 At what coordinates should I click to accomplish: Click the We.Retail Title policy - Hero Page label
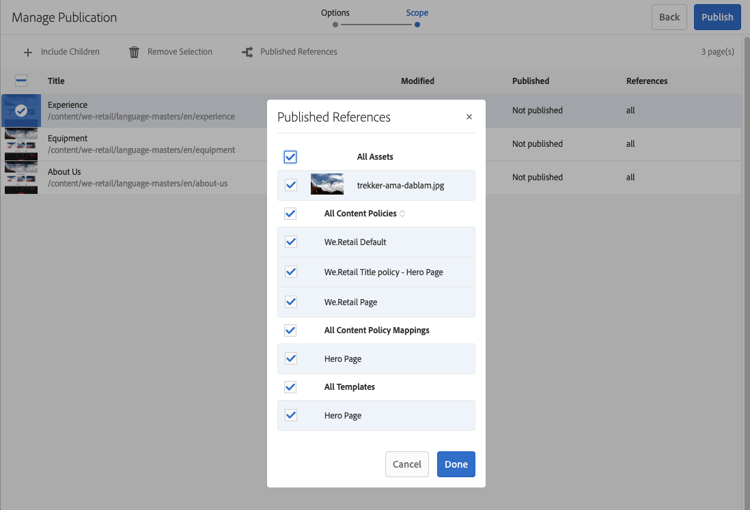384,272
